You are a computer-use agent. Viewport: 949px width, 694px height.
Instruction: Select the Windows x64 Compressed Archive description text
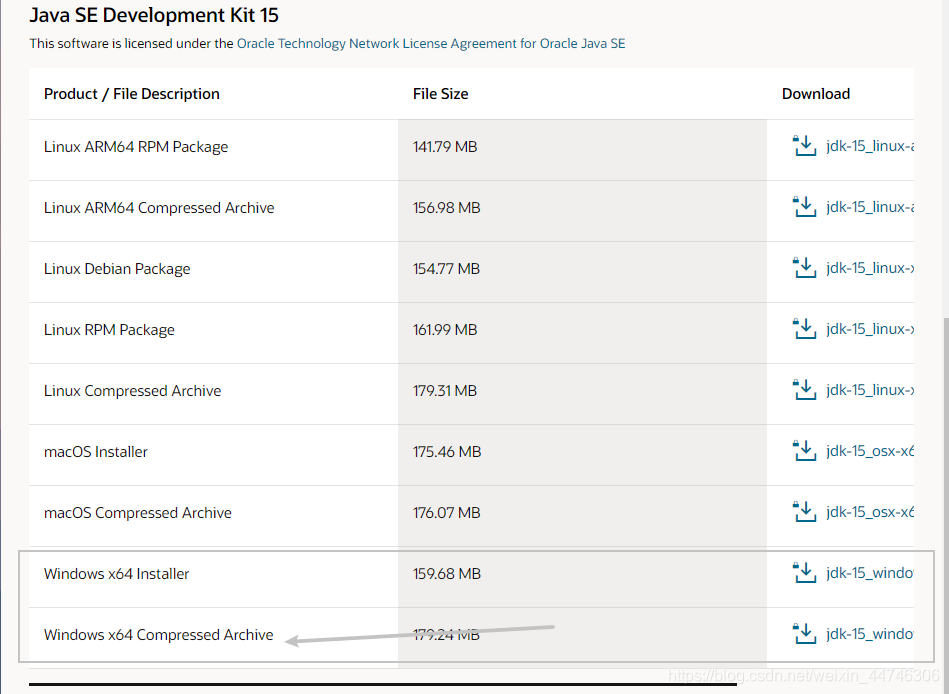158,635
